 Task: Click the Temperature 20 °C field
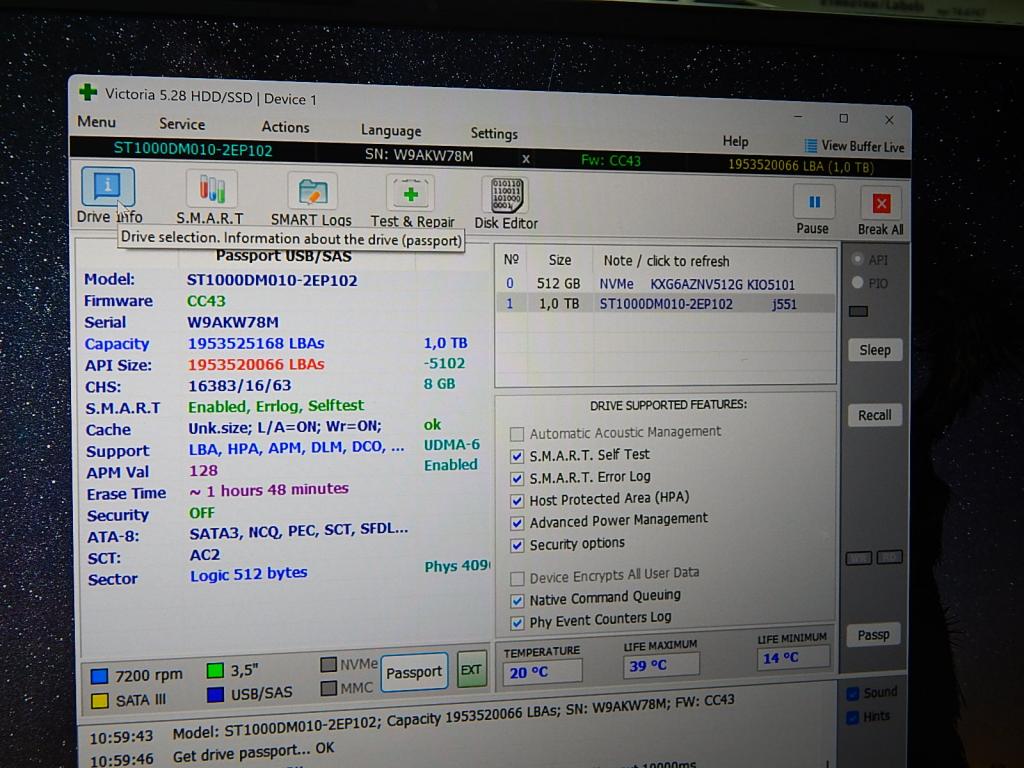pyautogui.click(x=542, y=672)
